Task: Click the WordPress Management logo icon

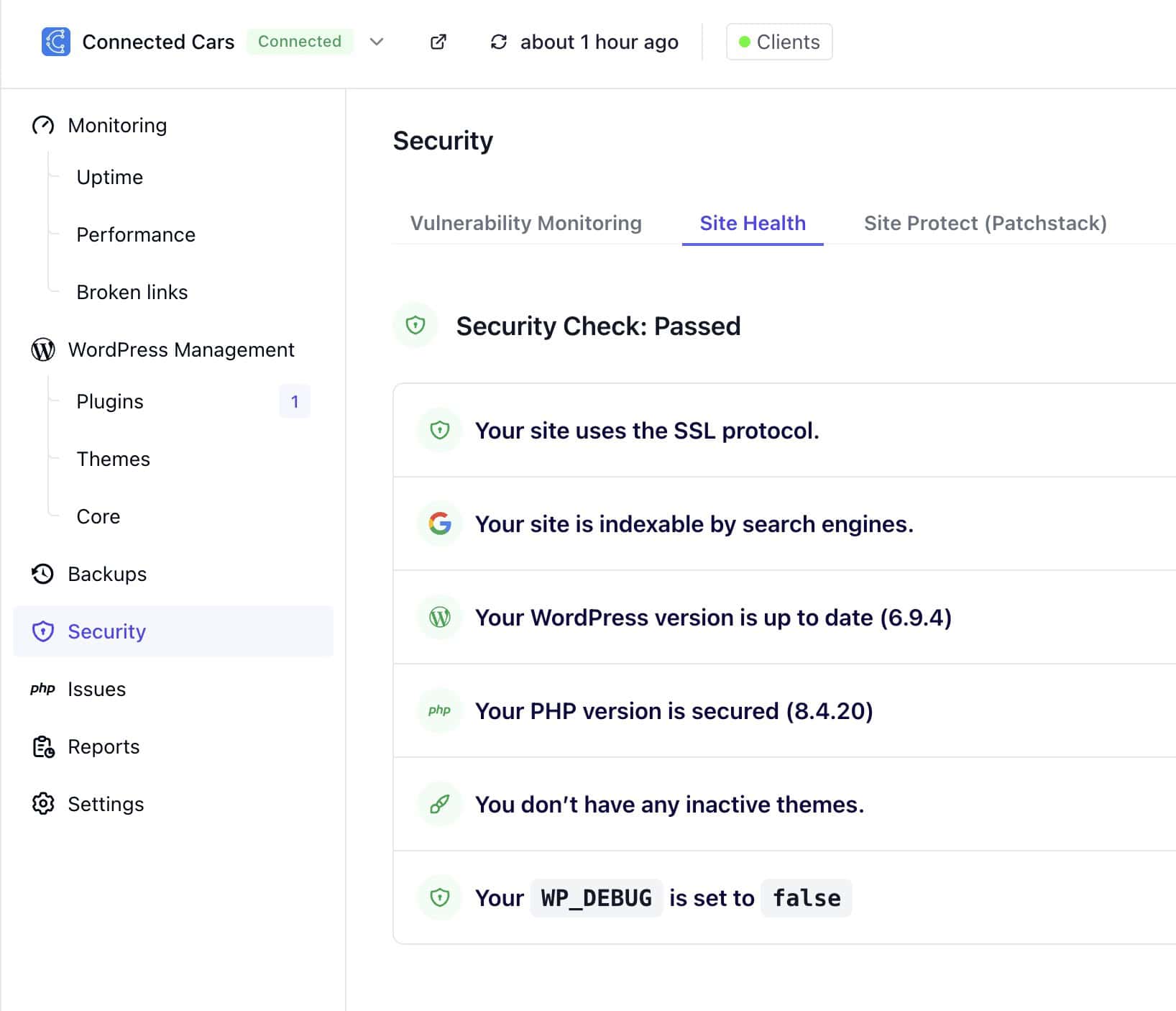Action: click(x=43, y=349)
